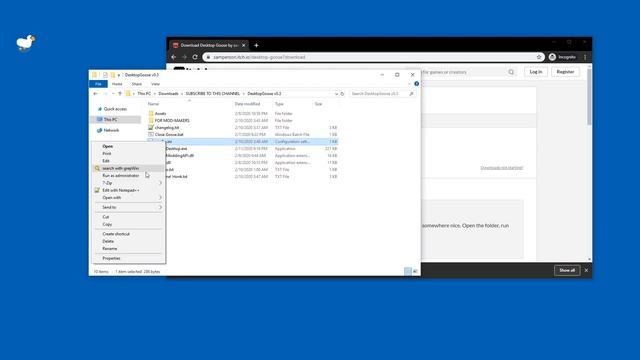Click the Log in button on itch.io
640x360 pixels.
click(x=536, y=72)
